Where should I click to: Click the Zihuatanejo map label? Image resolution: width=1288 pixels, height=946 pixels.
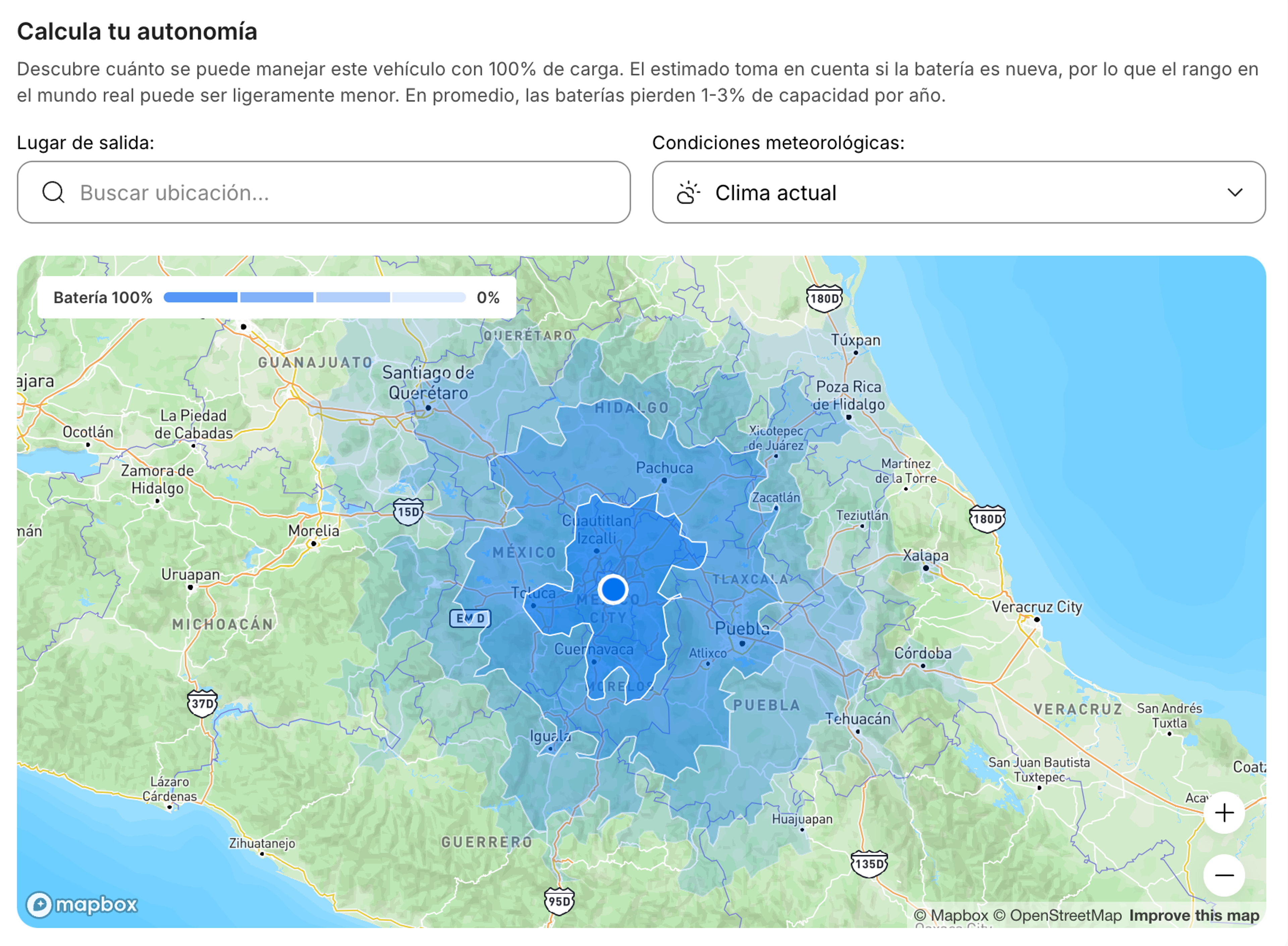tap(262, 843)
